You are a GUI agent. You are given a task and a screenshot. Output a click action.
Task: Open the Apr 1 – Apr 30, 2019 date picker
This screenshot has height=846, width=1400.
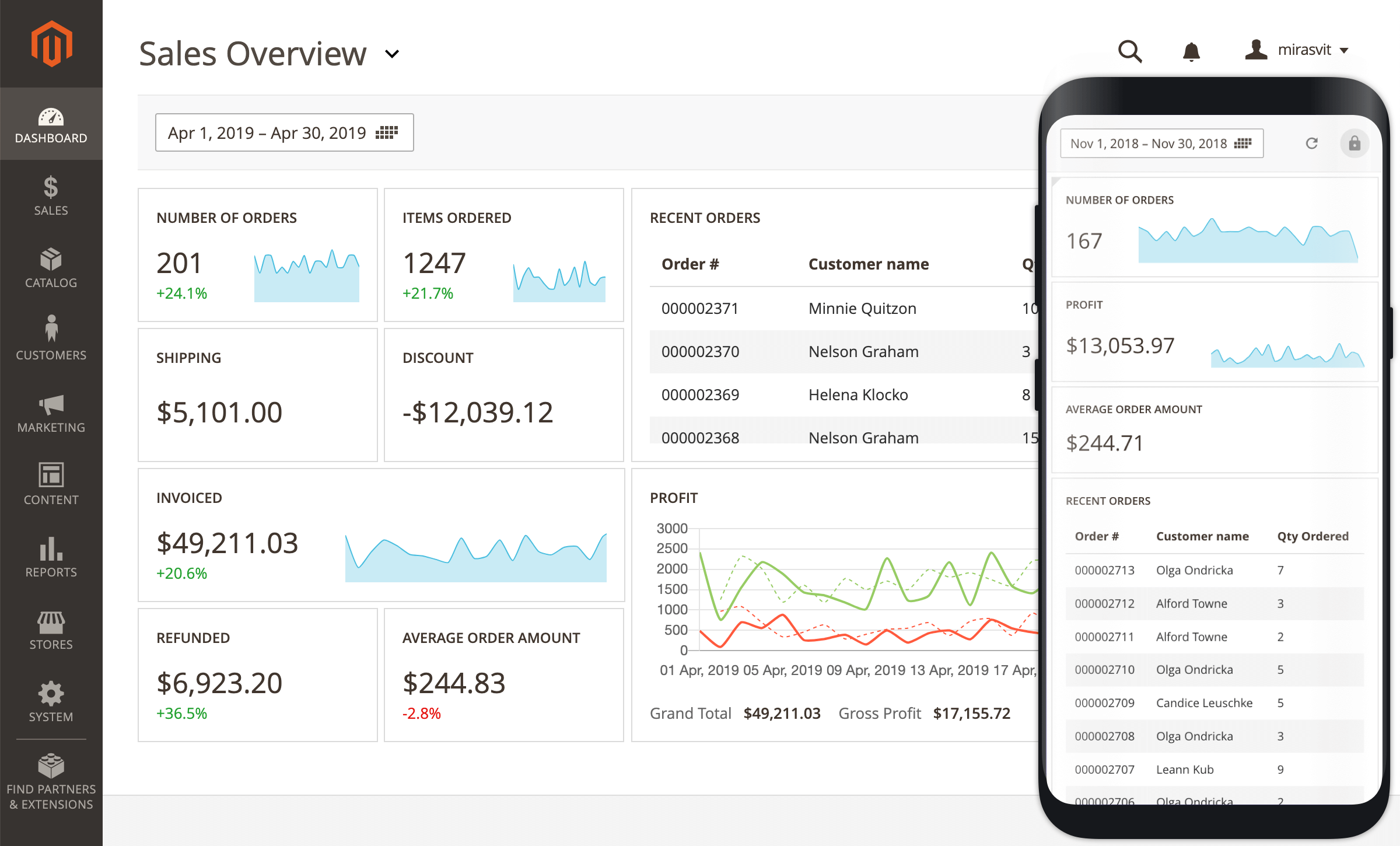285,132
